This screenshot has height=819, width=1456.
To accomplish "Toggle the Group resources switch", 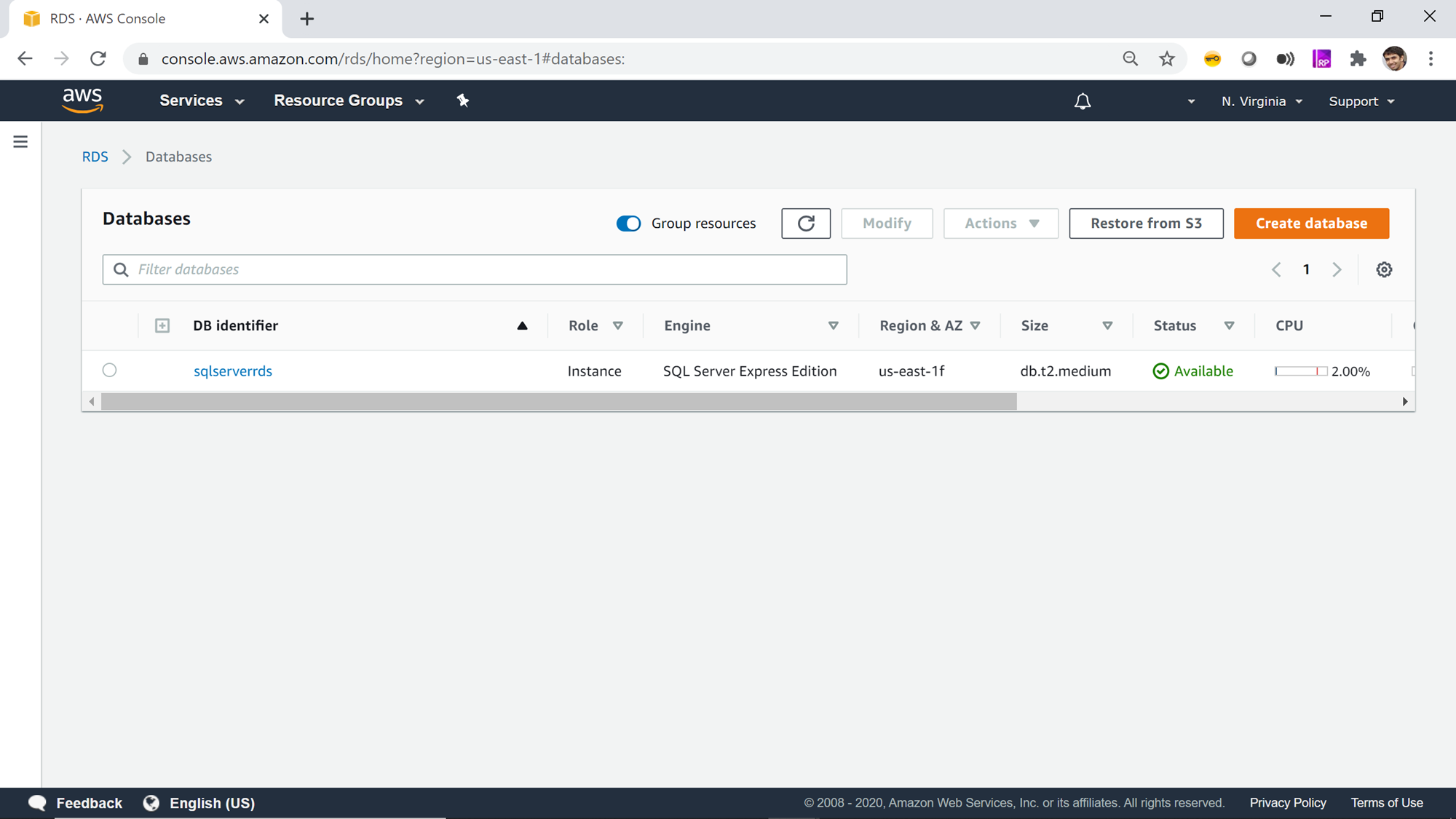I will 628,223.
